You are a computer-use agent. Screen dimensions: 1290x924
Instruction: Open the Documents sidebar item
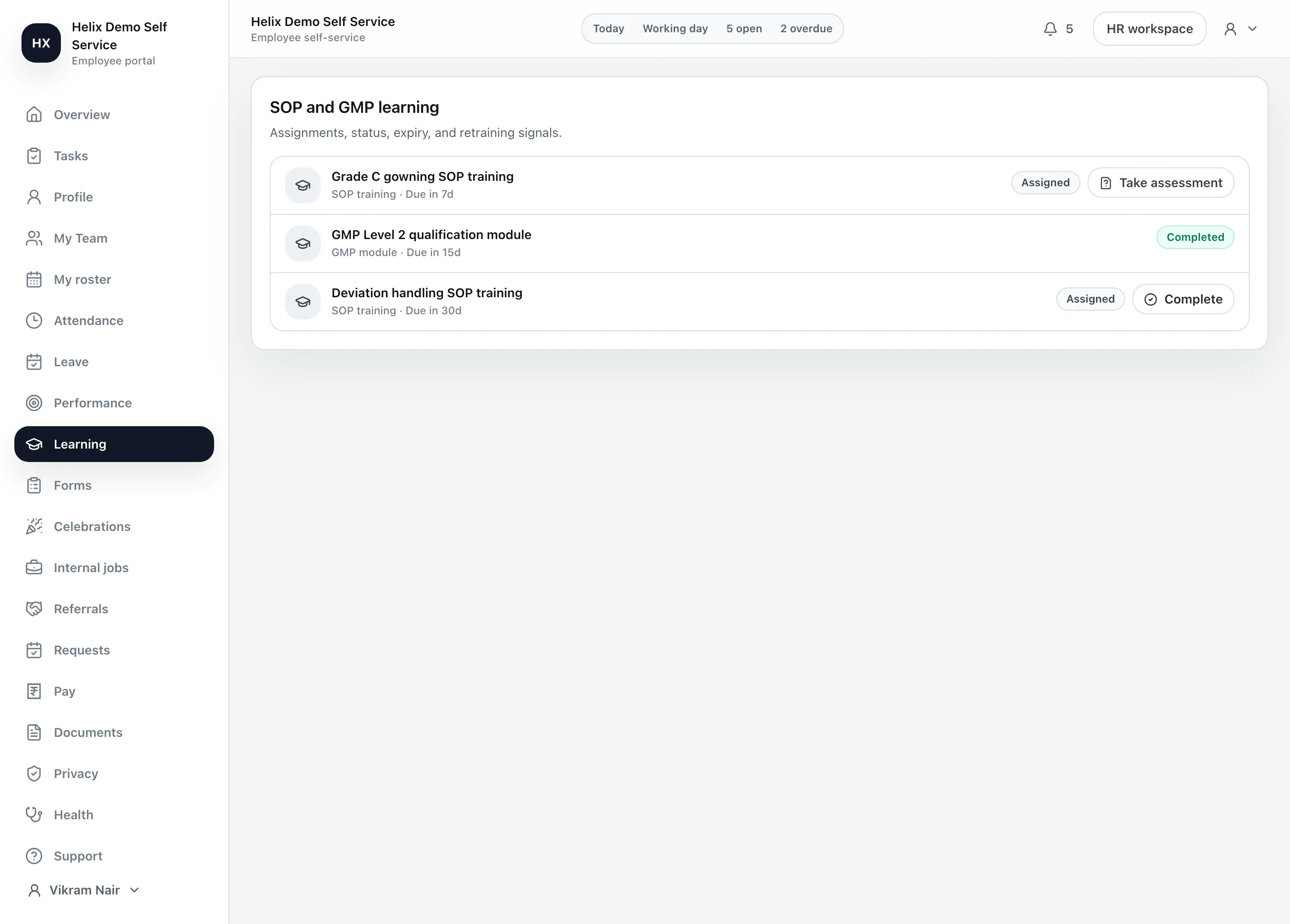coord(114,732)
